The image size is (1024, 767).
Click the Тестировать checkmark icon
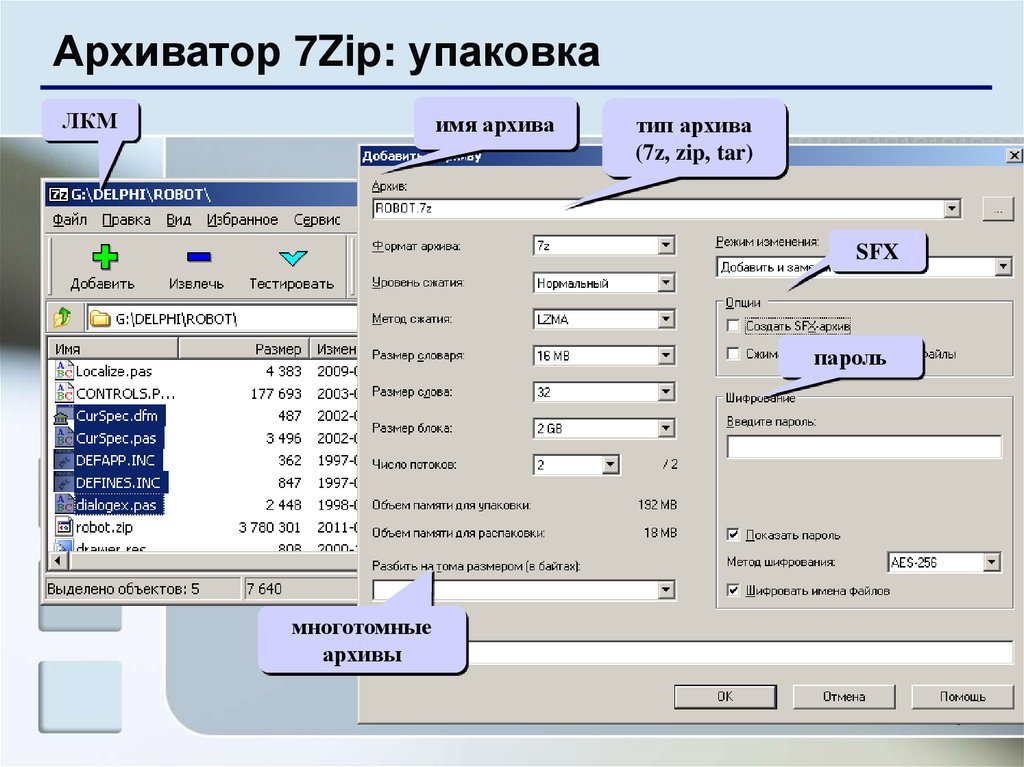tap(293, 257)
